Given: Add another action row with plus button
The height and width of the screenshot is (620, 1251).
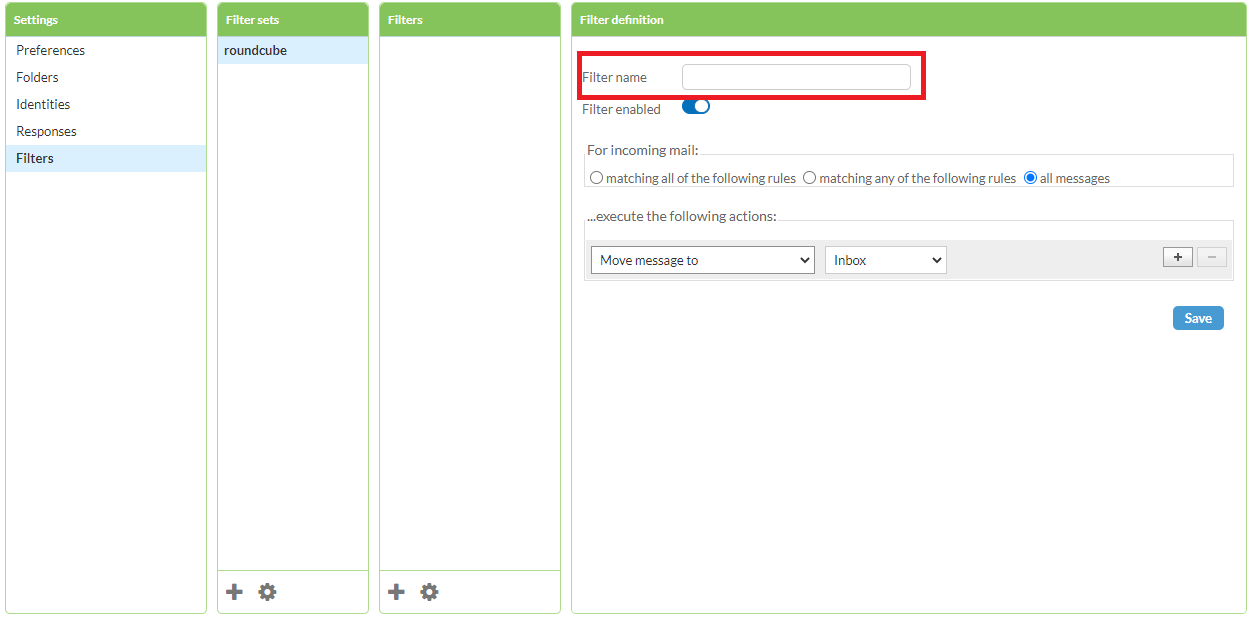Looking at the screenshot, I should [1178, 257].
